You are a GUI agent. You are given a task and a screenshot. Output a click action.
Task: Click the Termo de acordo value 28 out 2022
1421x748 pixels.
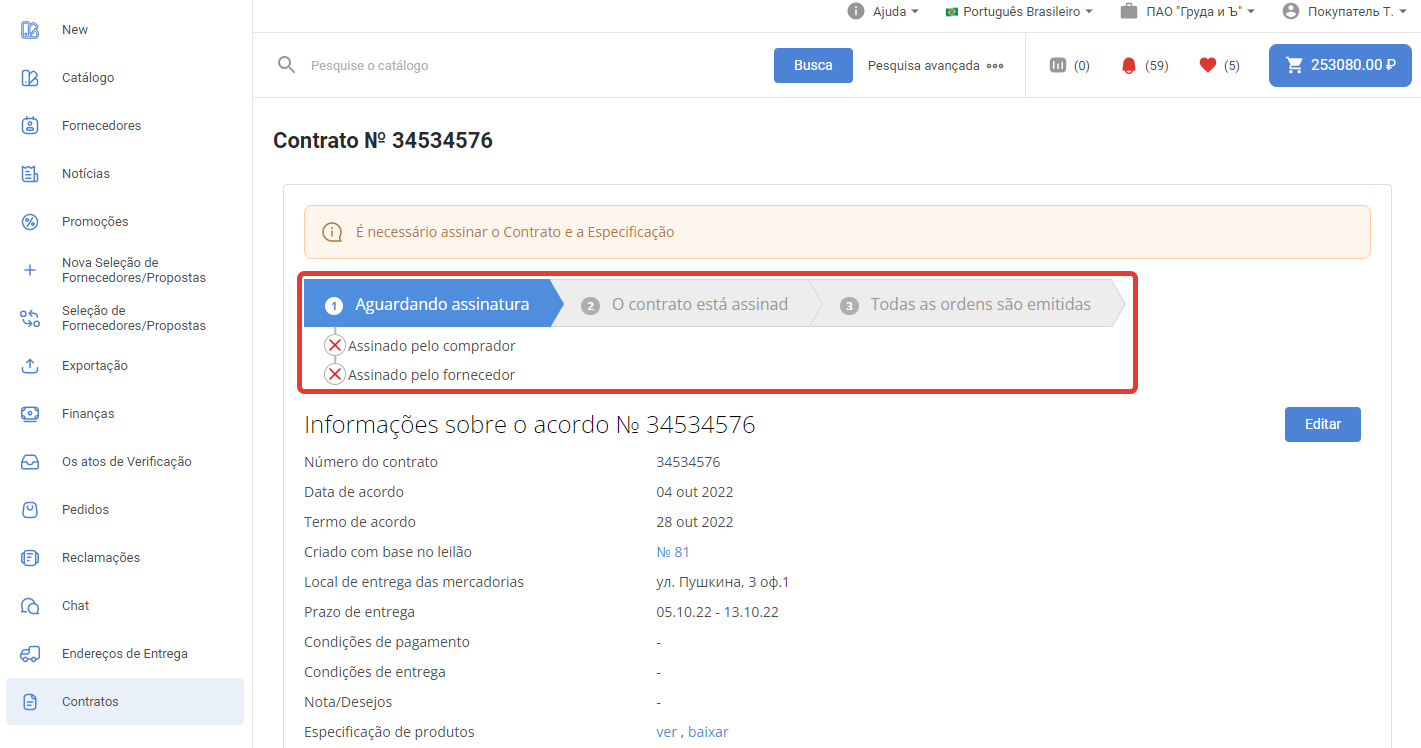[695, 522]
